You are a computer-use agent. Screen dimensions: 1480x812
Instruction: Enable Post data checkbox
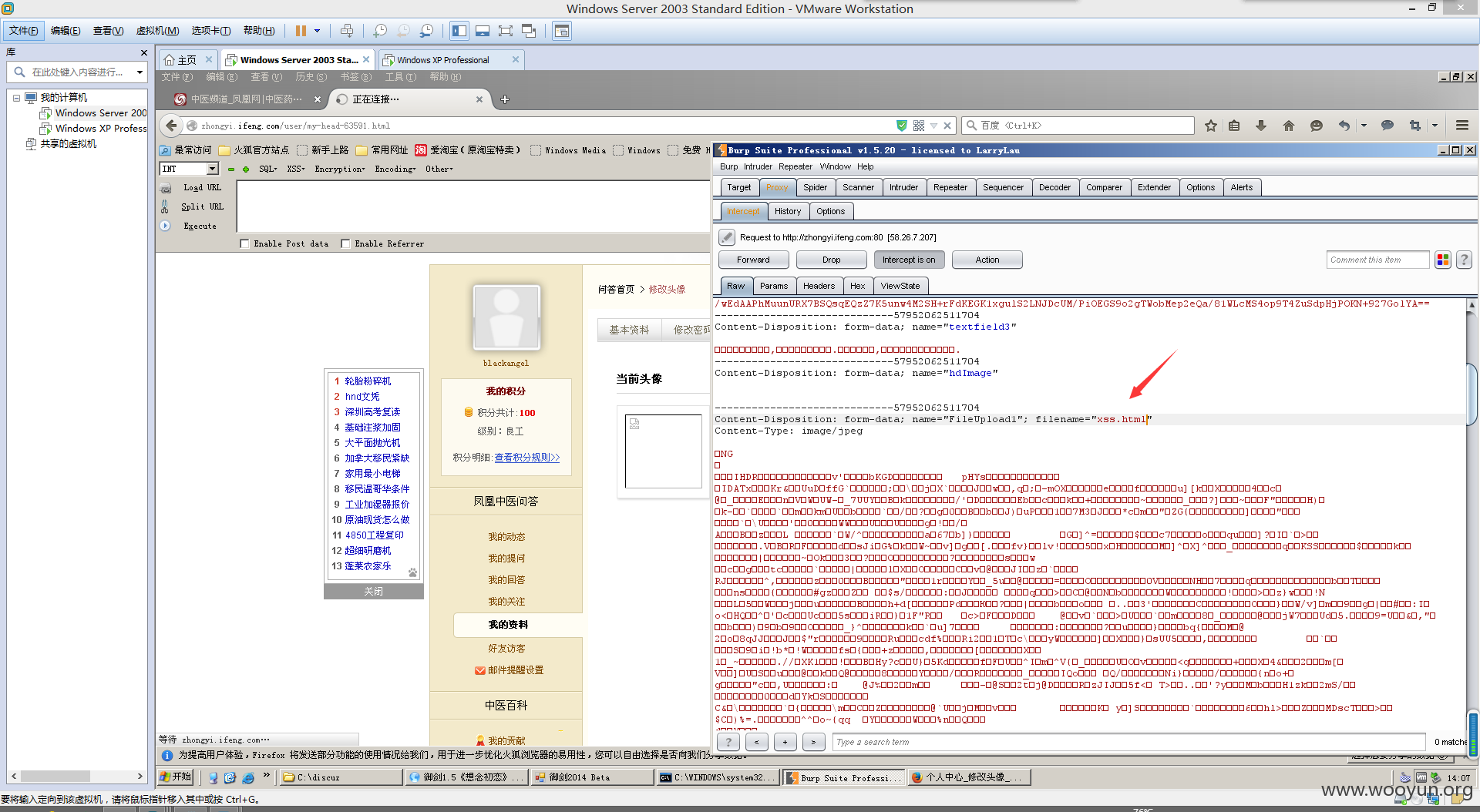(244, 244)
